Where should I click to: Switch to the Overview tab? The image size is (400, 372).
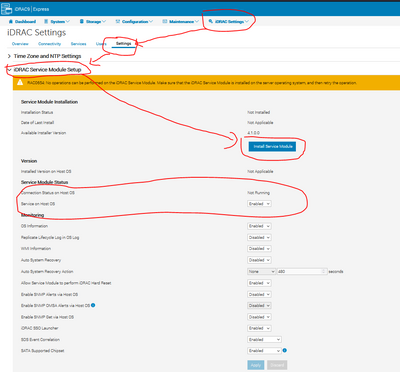coord(20,44)
